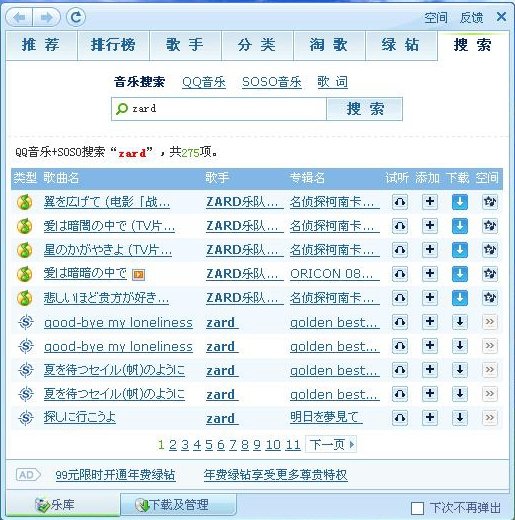This screenshot has width=515, height=520.
Task: Open the 推荐 tab
Action: [41, 45]
